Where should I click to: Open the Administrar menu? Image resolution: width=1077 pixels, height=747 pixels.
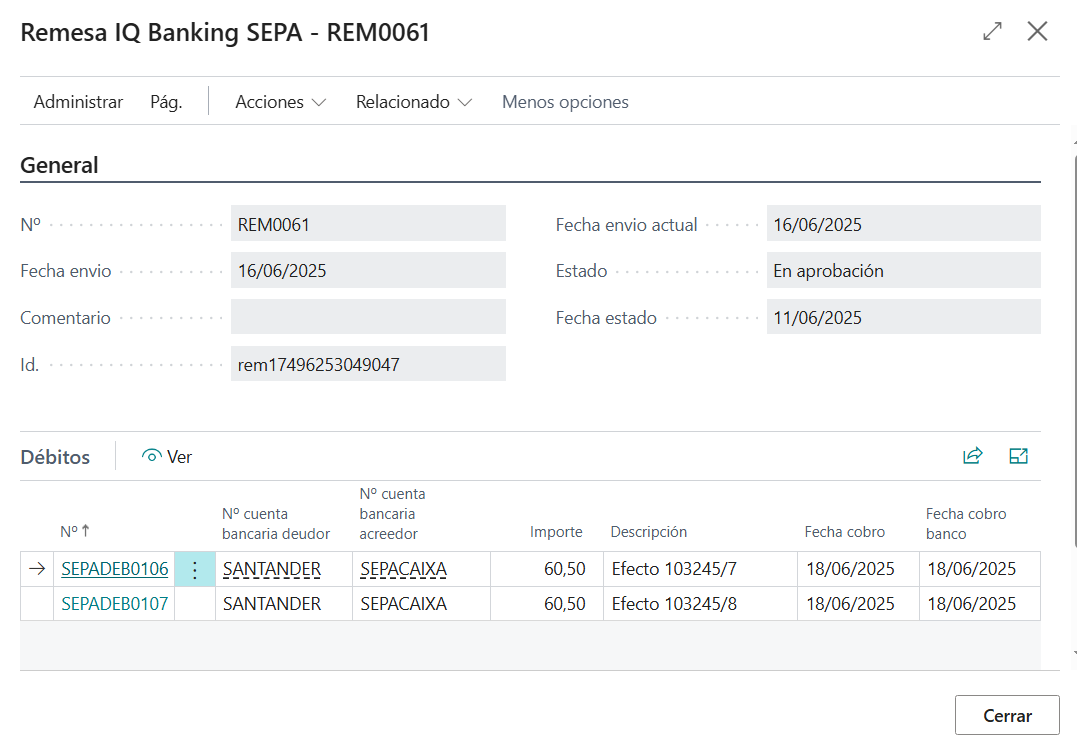(x=78, y=102)
